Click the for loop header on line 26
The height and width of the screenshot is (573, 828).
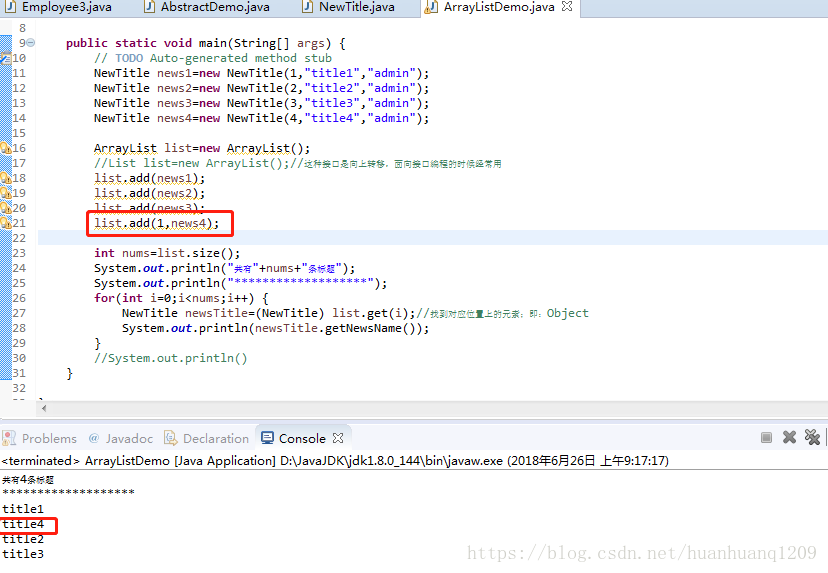click(x=181, y=298)
